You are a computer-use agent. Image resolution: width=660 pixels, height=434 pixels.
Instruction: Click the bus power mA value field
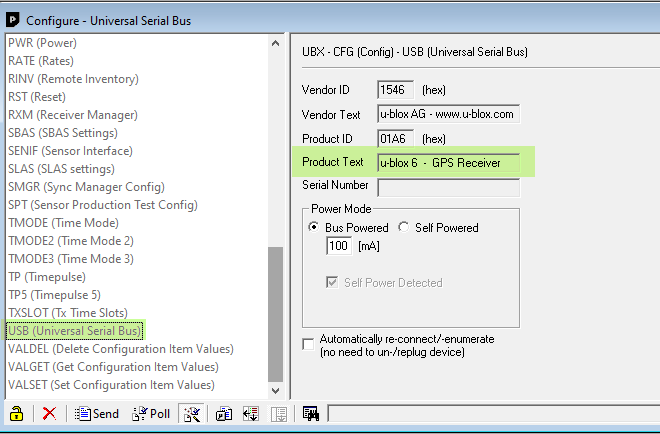pos(339,246)
